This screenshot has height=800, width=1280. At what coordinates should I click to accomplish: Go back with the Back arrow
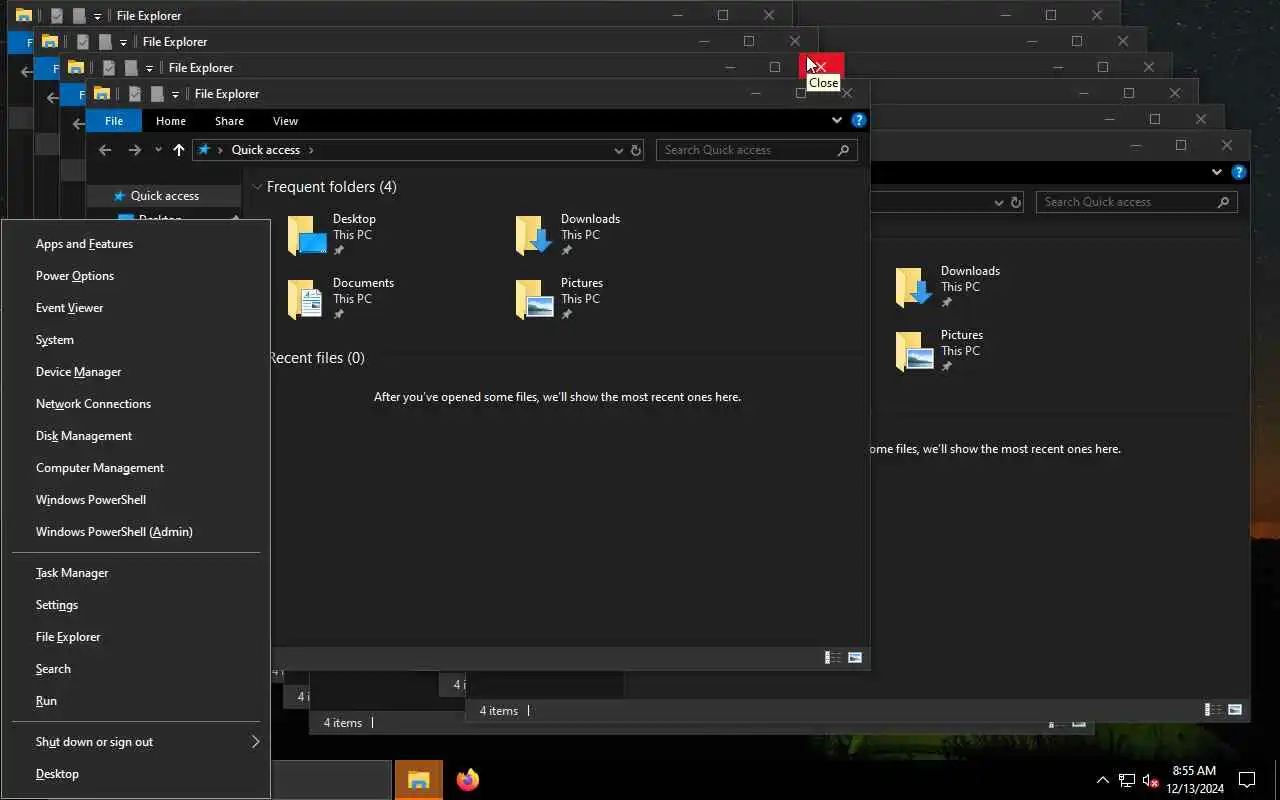105,150
